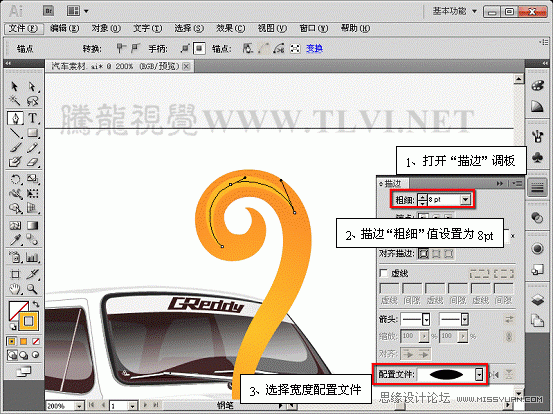Increase stroke weight with stepper arrow
The image size is (553, 414).
[422, 197]
